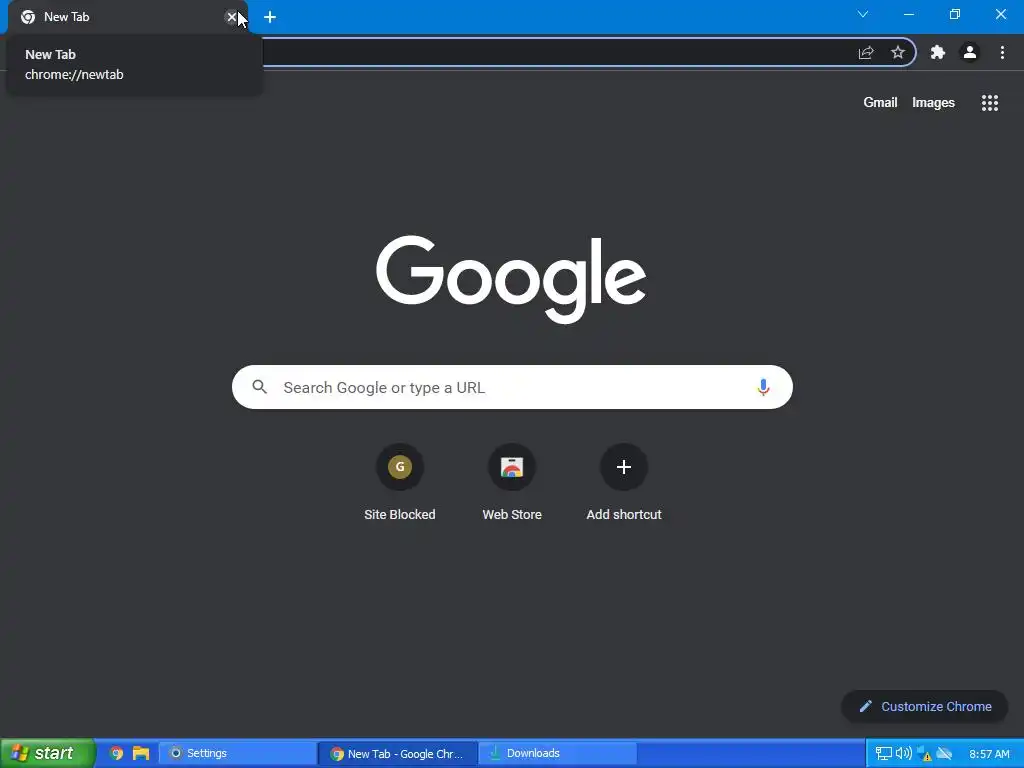This screenshot has height=768, width=1024.
Task: Open the profile avatar menu
Action: pyautogui.click(x=970, y=52)
